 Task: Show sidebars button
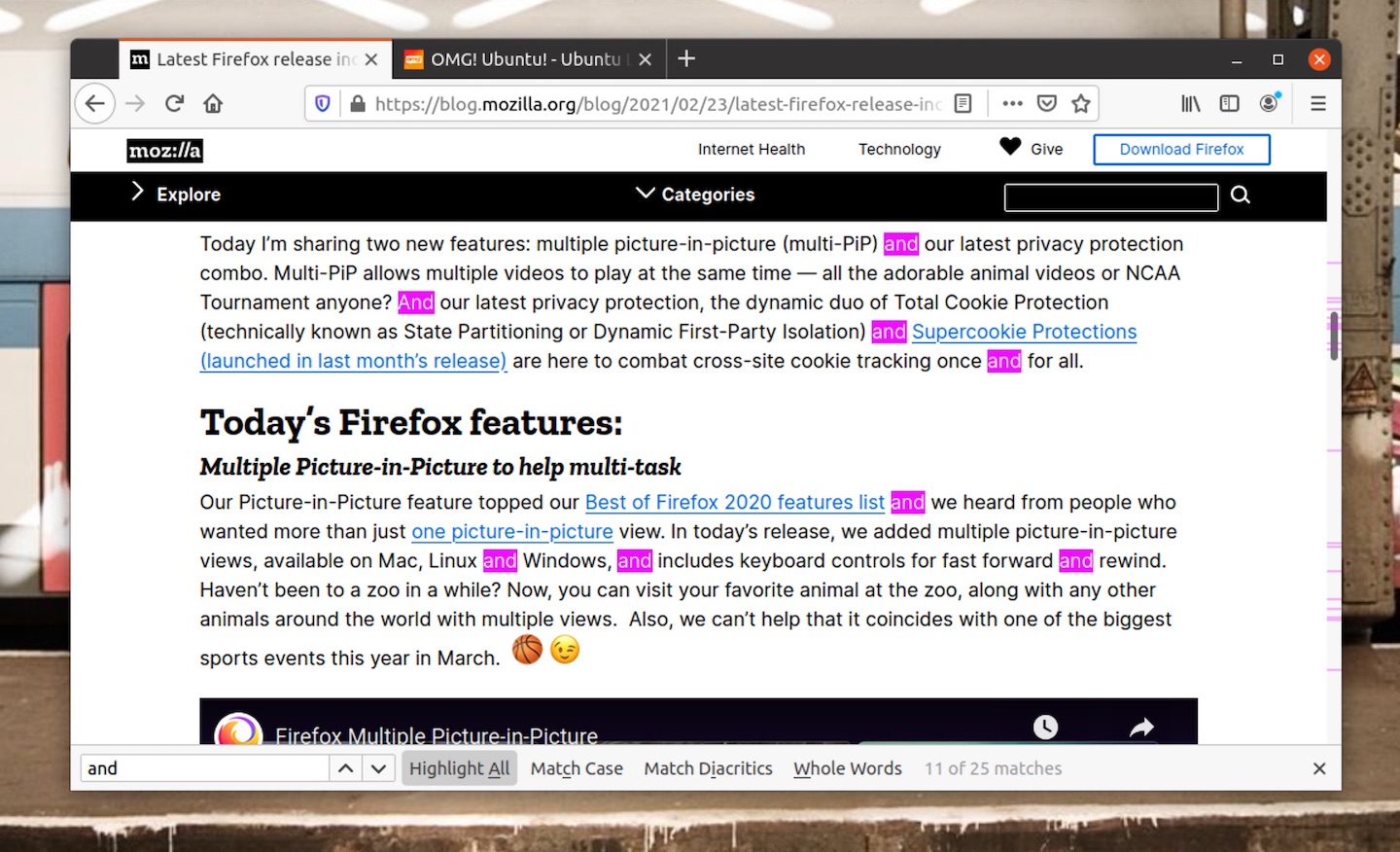pos(1229,103)
